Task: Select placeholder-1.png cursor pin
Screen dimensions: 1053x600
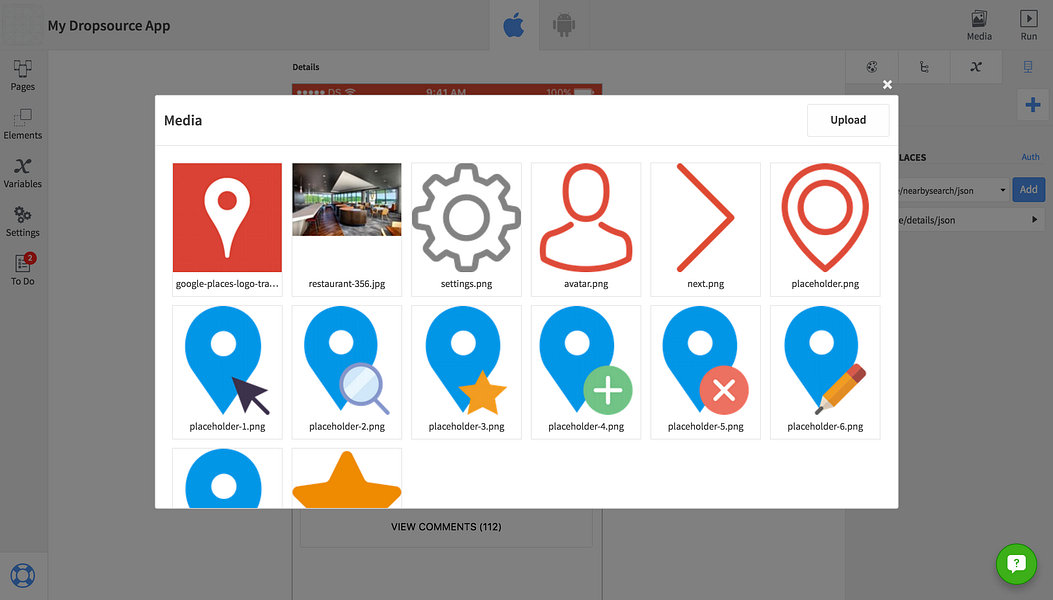Action: 227,372
